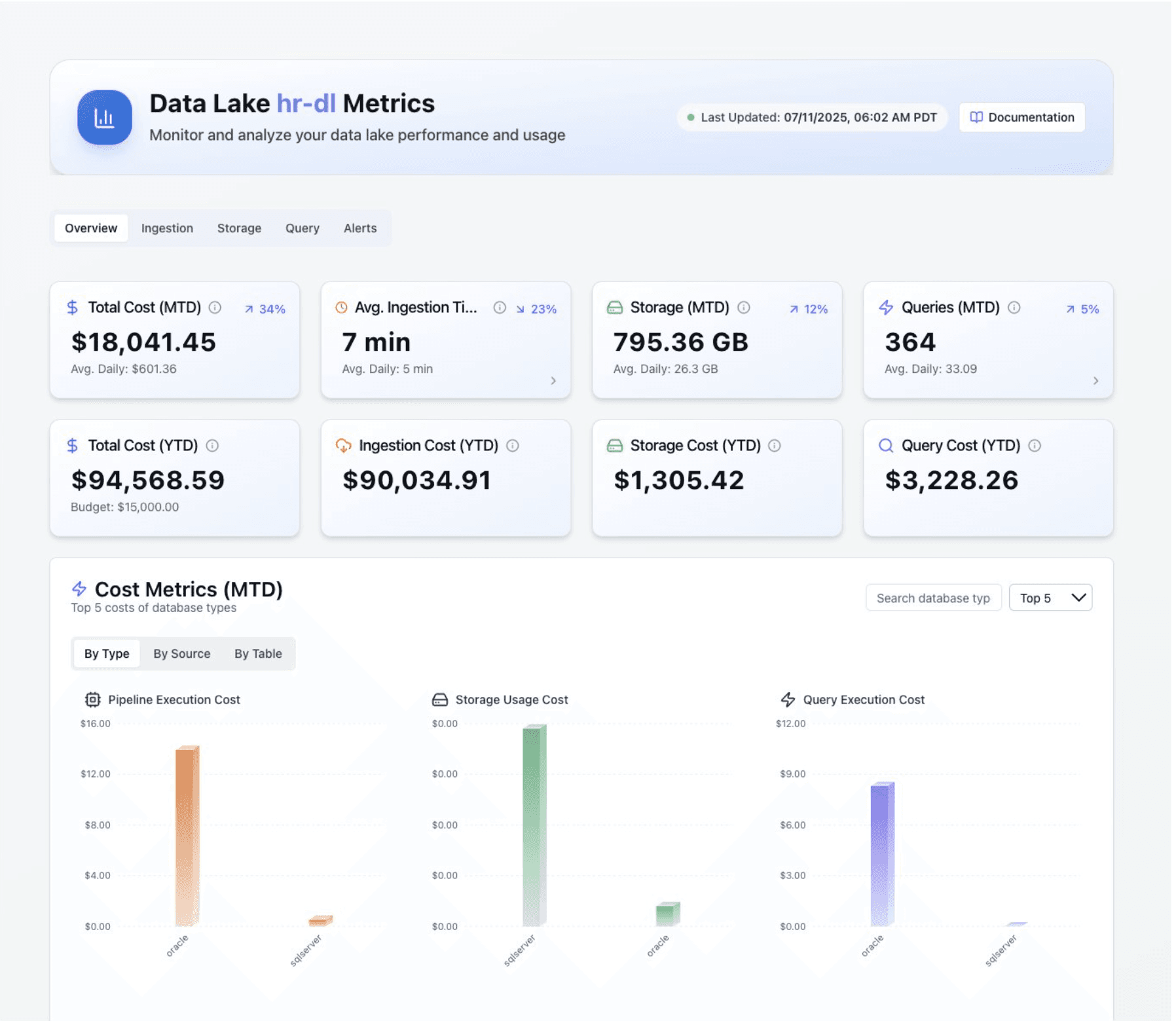This screenshot has width=1176, height=1021.
Task: Click info icon next to Total Cost (MTD)
Action: point(215,308)
